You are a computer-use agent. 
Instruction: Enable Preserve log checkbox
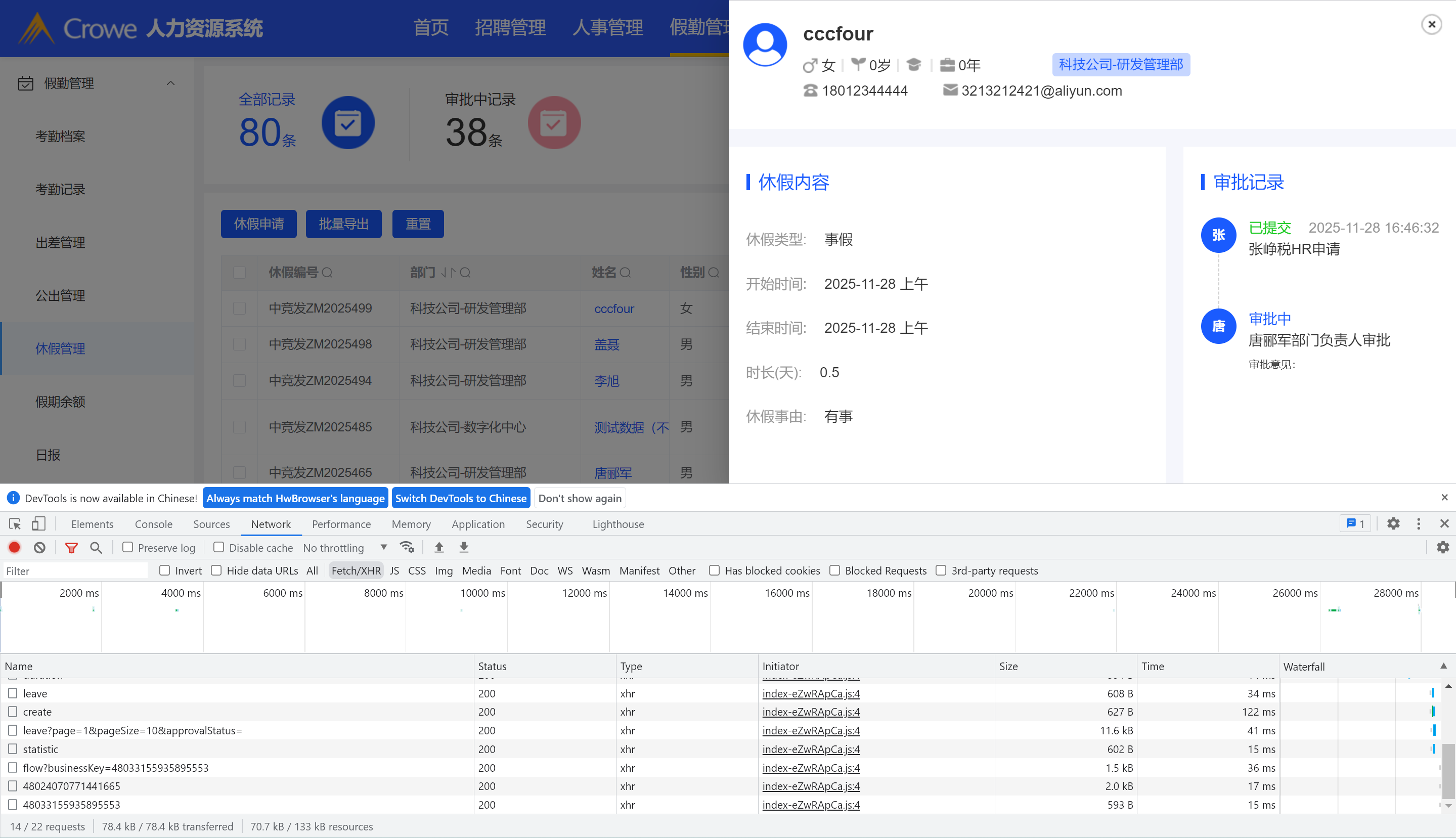pos(128,547)
